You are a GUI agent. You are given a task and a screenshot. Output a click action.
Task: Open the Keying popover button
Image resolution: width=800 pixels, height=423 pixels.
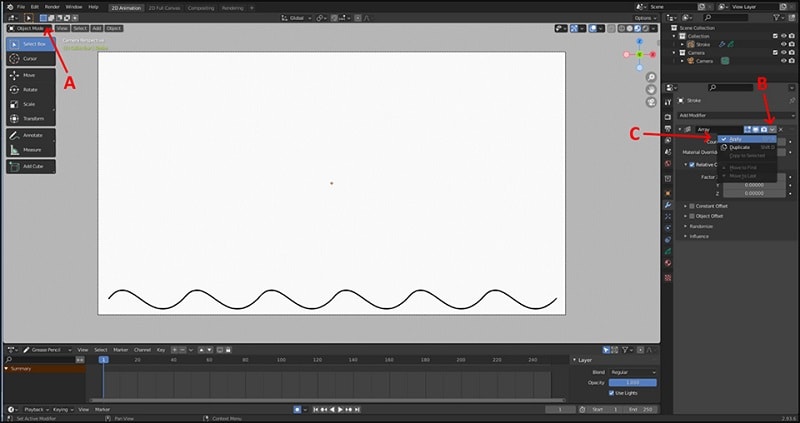[x=63, y=410]
